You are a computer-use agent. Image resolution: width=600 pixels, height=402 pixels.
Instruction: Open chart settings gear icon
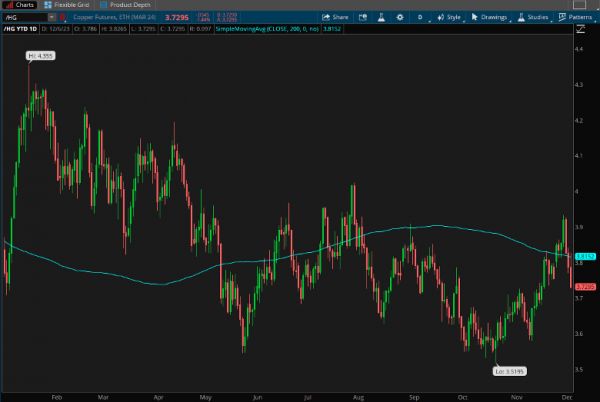click(x=400, y=17)
